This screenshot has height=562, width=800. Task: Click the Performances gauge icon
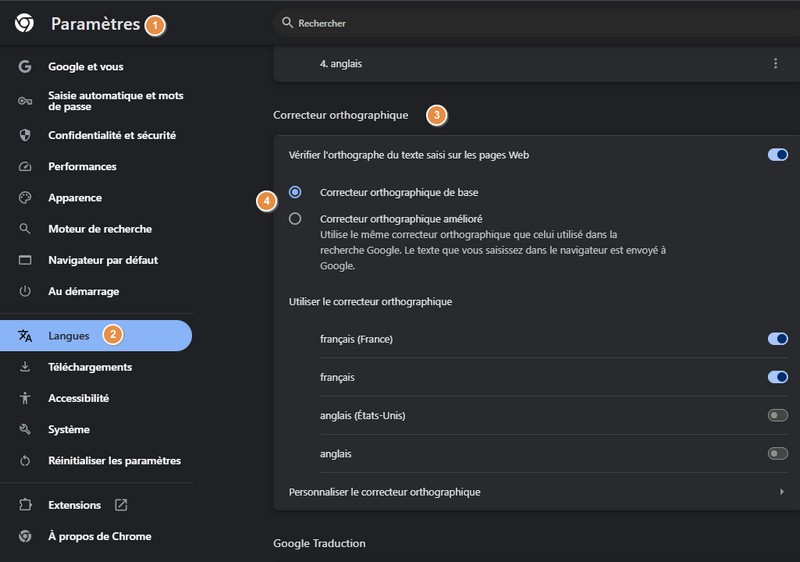(26, 167)
